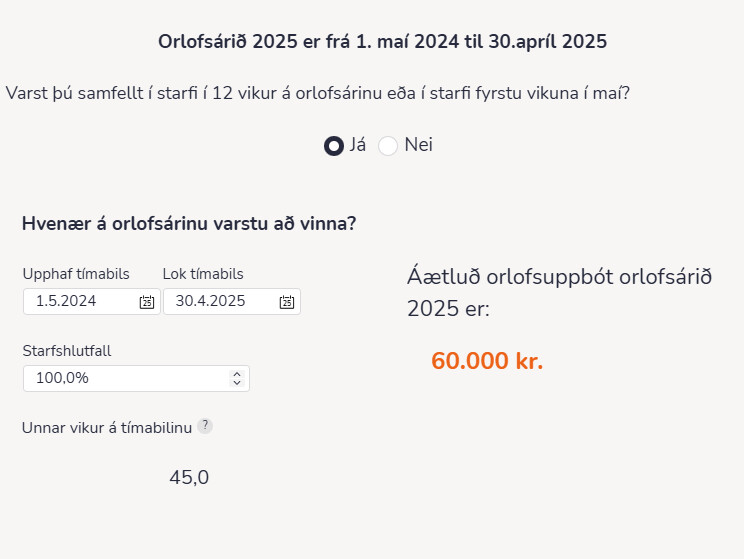Open the calendar picker for Upphaf tímabils
Viewport: 744px width, 559px height.
[147, 302]
